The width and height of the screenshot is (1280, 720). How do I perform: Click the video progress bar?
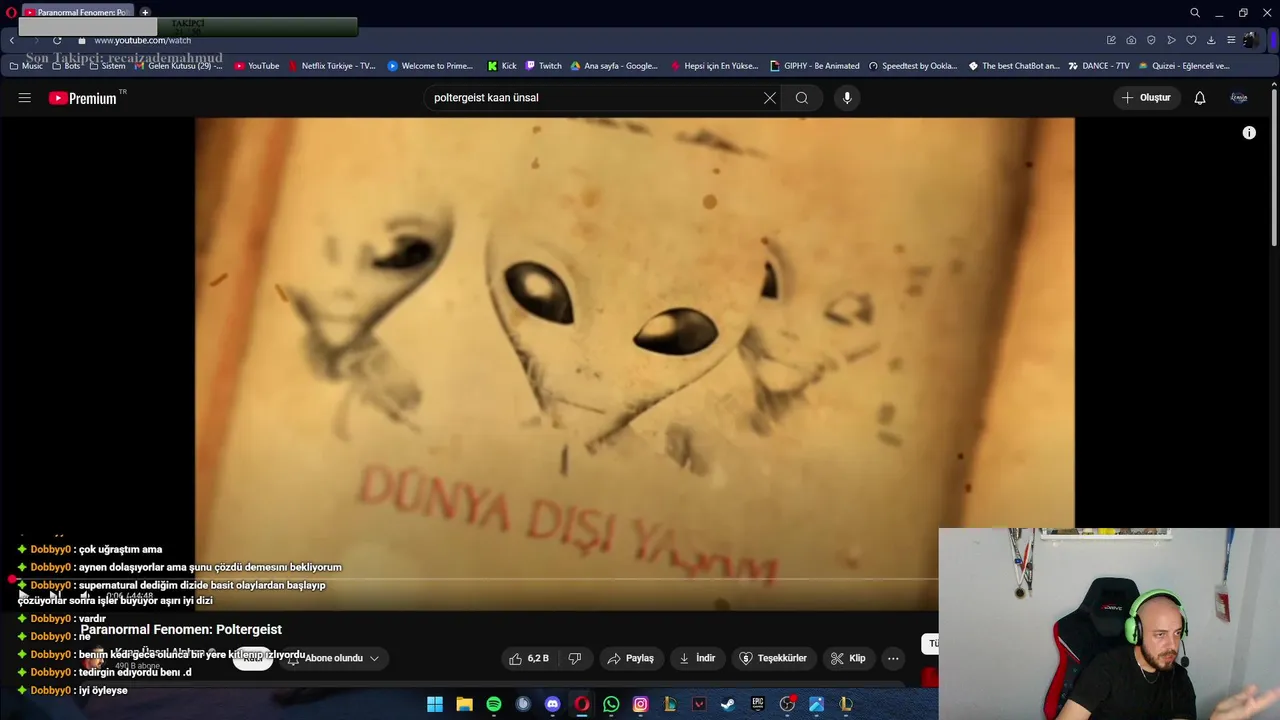coord(475,580)
